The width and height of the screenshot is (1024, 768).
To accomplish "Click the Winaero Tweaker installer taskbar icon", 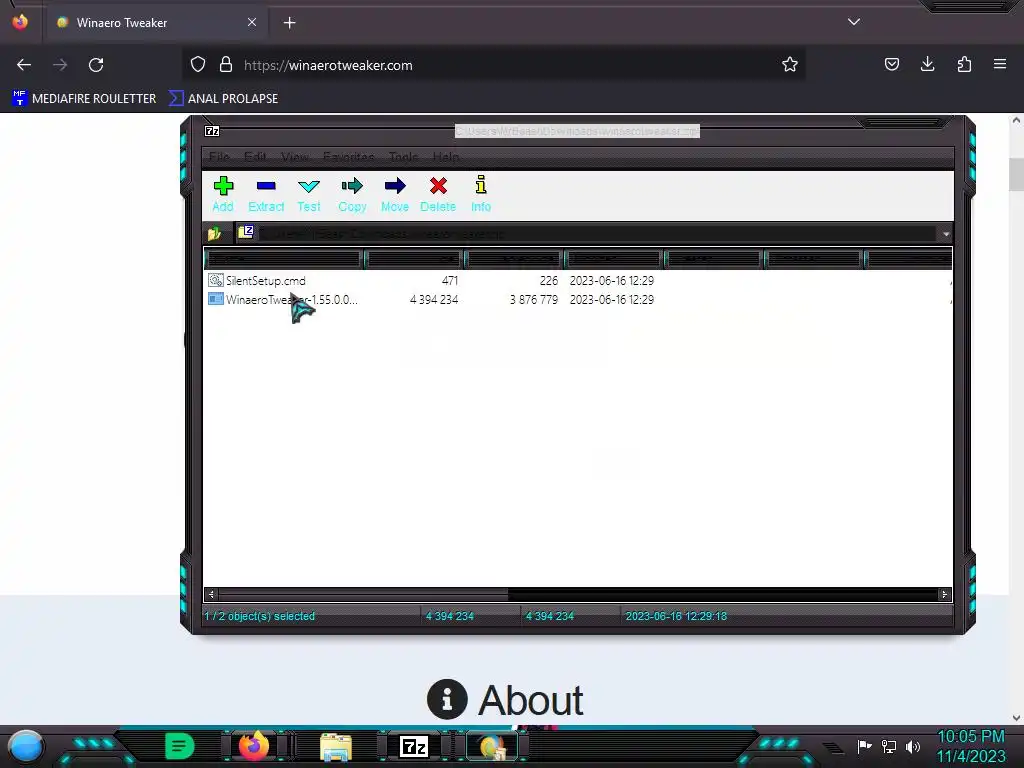I will (492, 747).
